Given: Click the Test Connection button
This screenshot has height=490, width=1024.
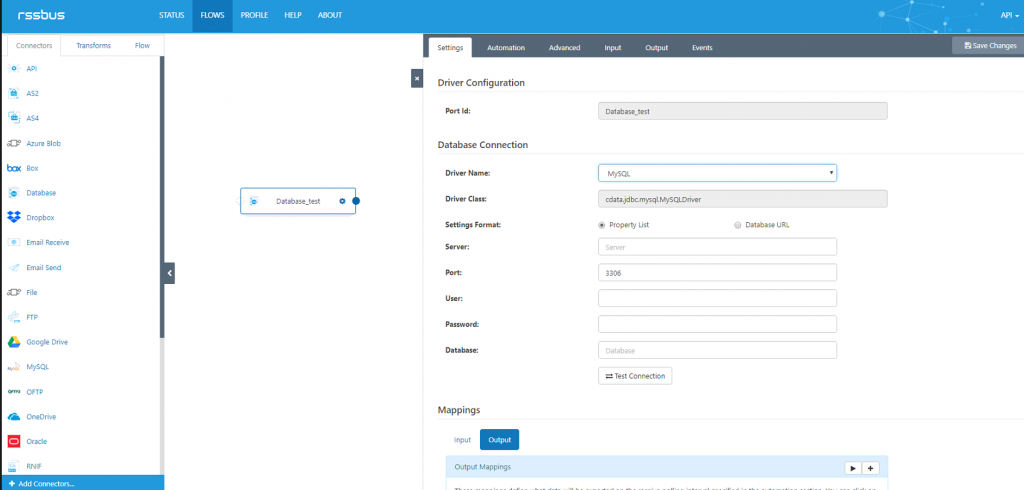Looking at the screenshot, I should (x=635, y=376).
